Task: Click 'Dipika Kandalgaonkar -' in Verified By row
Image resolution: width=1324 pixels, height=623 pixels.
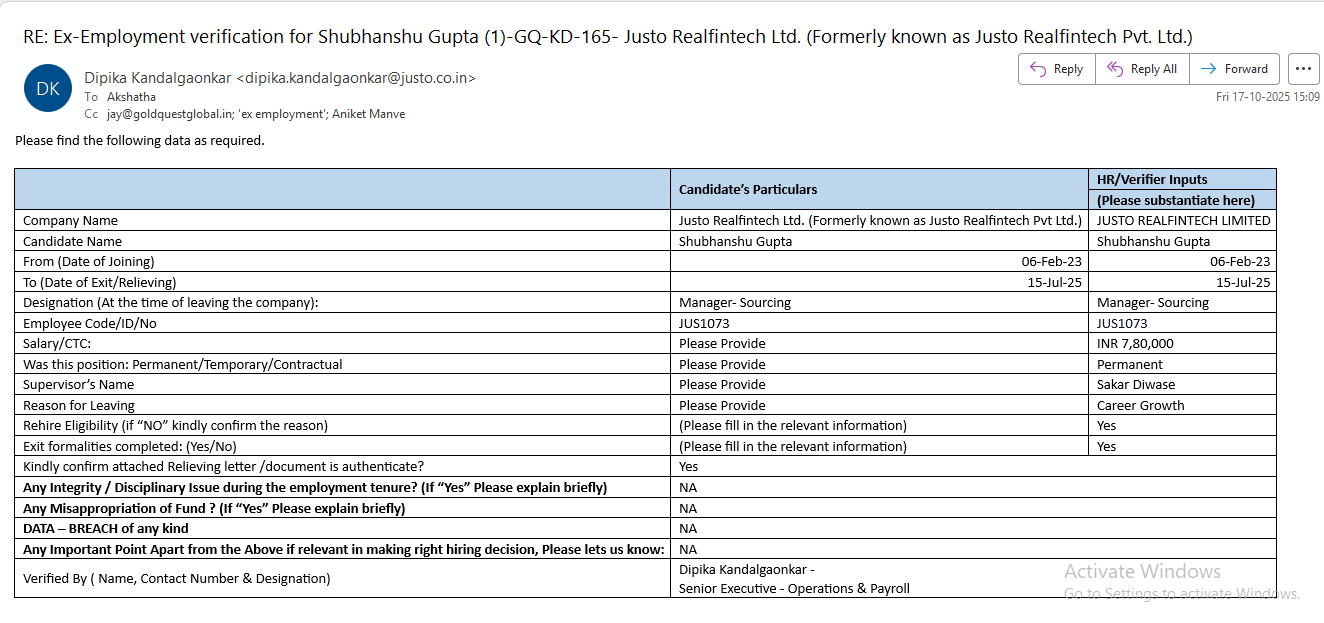Action: (747, 569)
